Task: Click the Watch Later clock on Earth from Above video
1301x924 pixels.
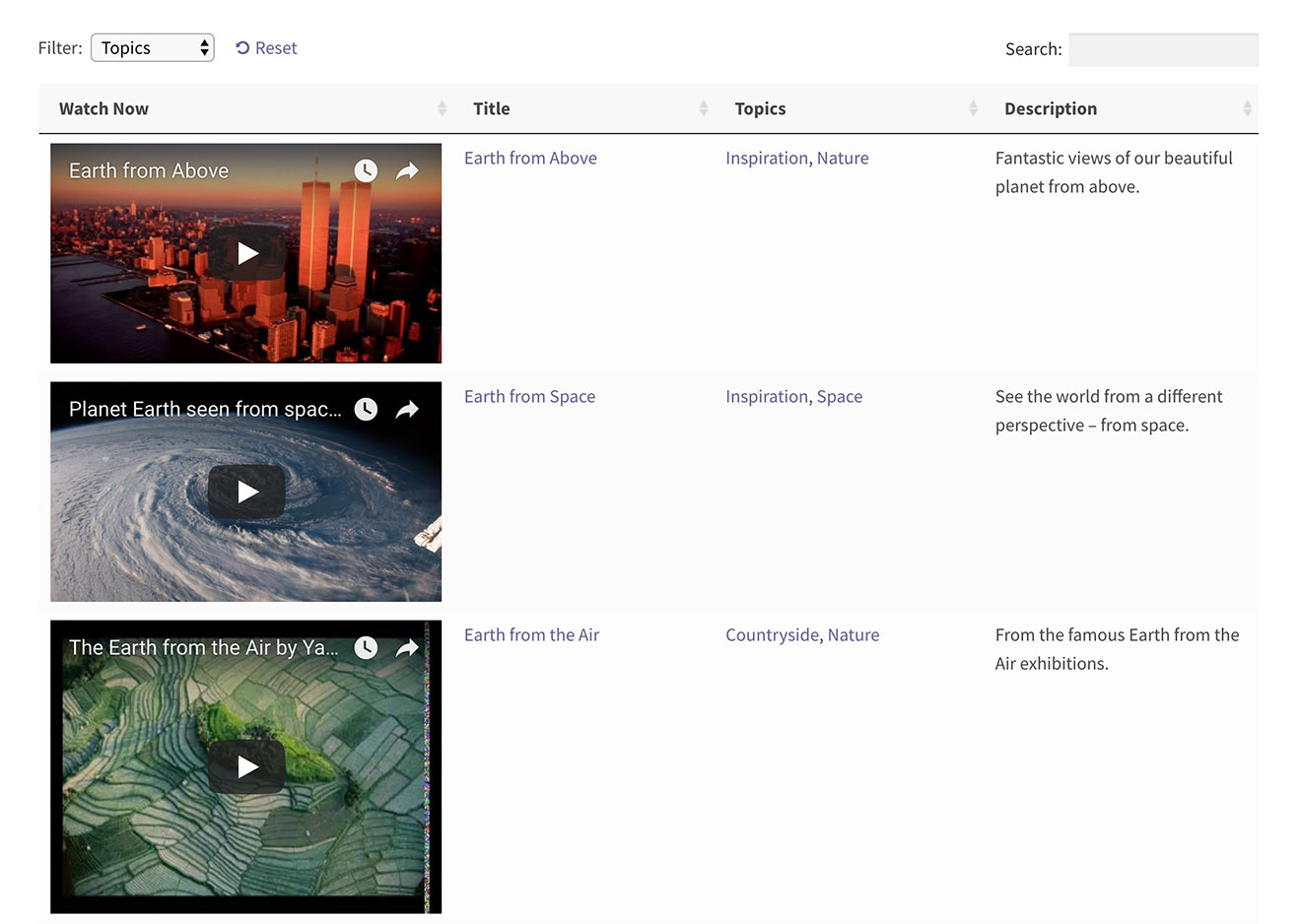Action: tap(366, 169)
